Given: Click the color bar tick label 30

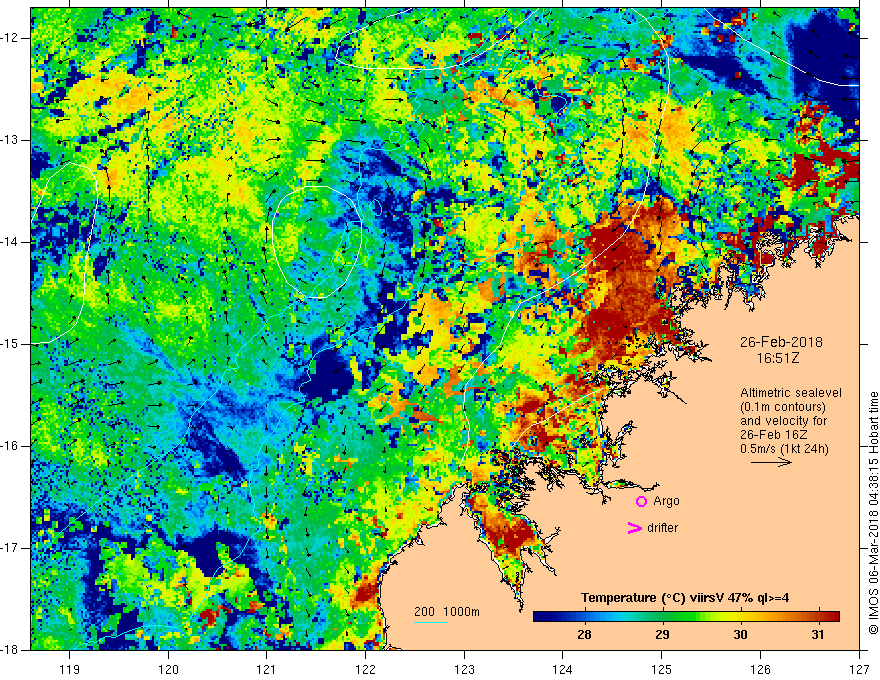Looking at the screenshot, I should click(740, 635).
